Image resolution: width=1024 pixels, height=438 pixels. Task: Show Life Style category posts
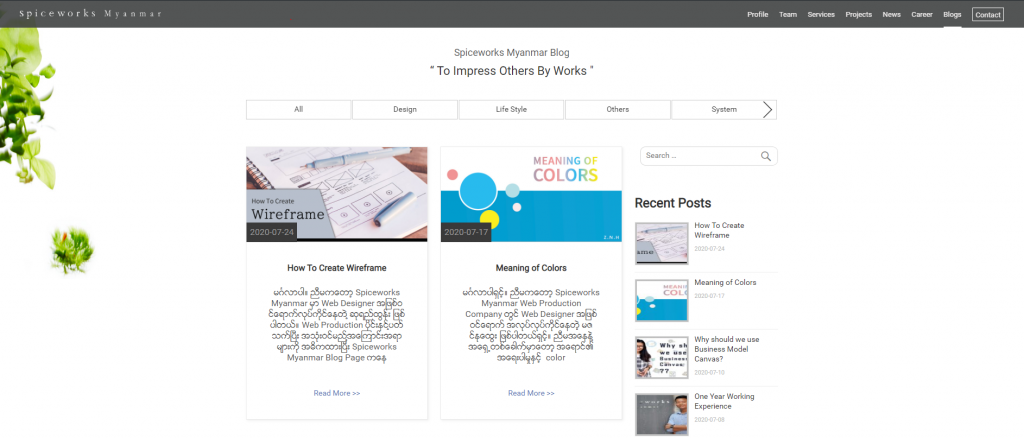point(511,110)
